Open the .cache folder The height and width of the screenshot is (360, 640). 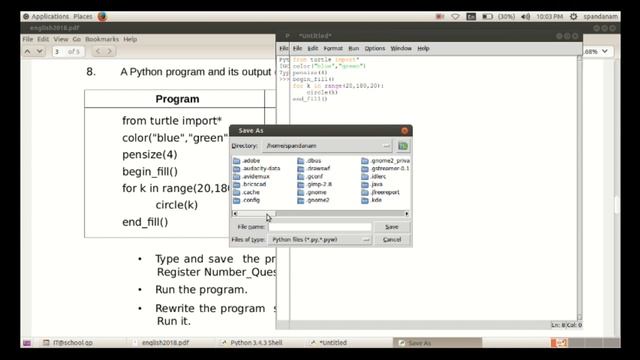[247, 192]
